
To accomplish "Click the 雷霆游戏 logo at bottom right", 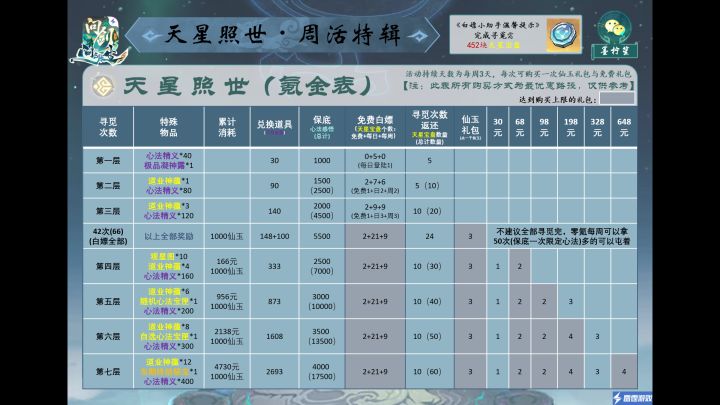I will click(632, 398).
